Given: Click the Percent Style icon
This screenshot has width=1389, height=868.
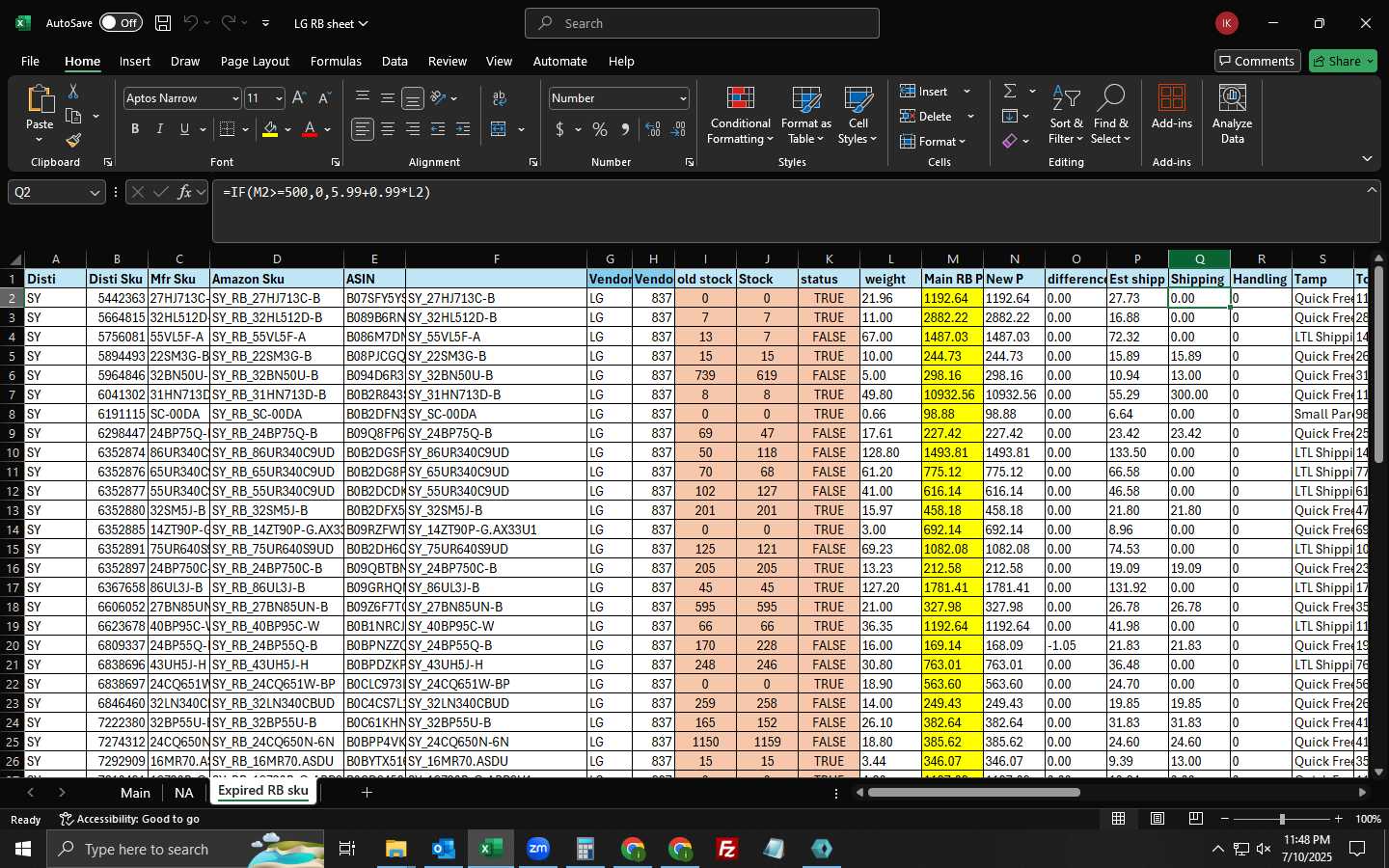Looking at the screenshot, I should pyautogui.click(x=600, y=129).
